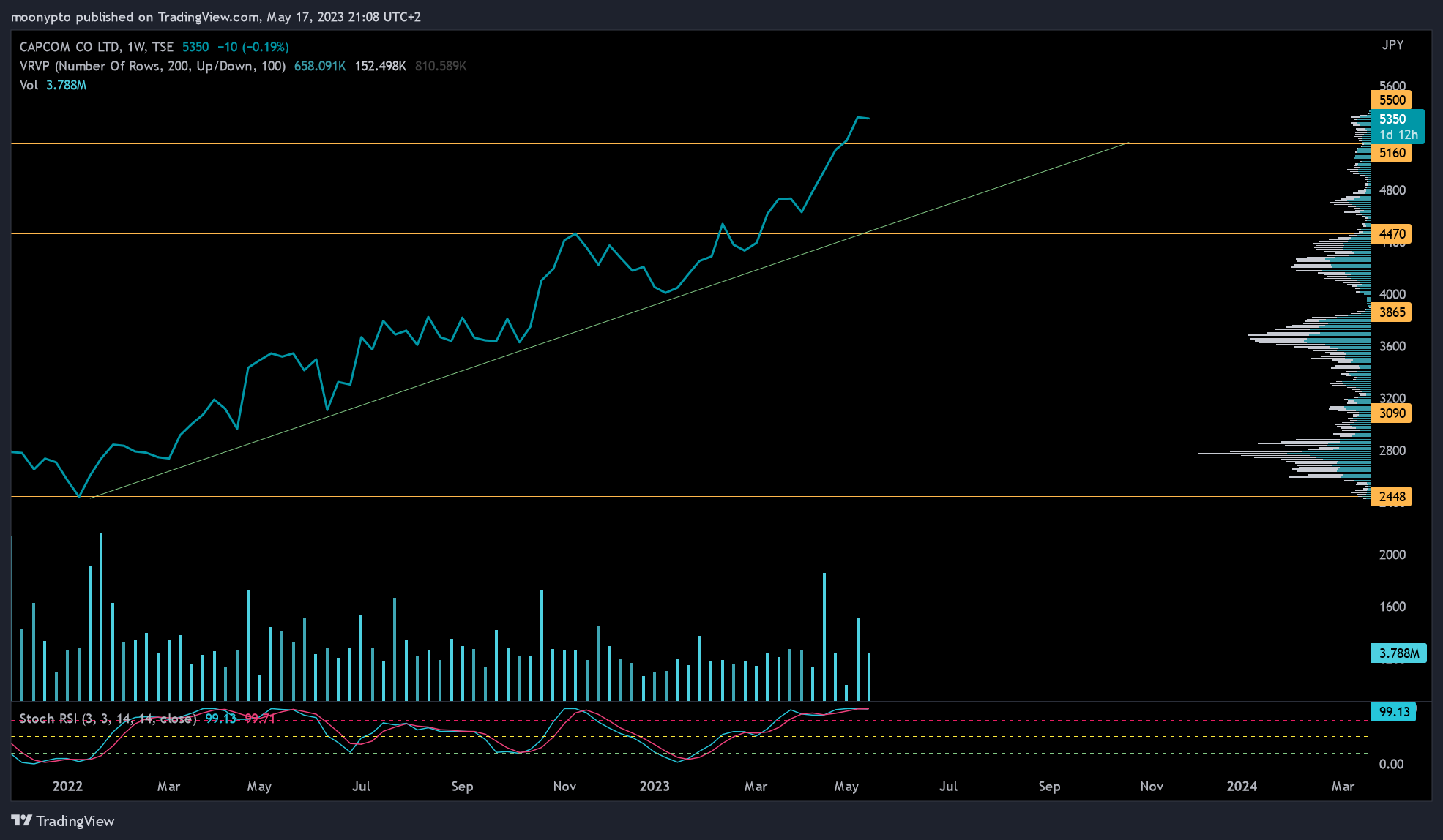Click the 3865 support level label
The height and width of the screenshot is (840, 1443).
pos(1391,312)
